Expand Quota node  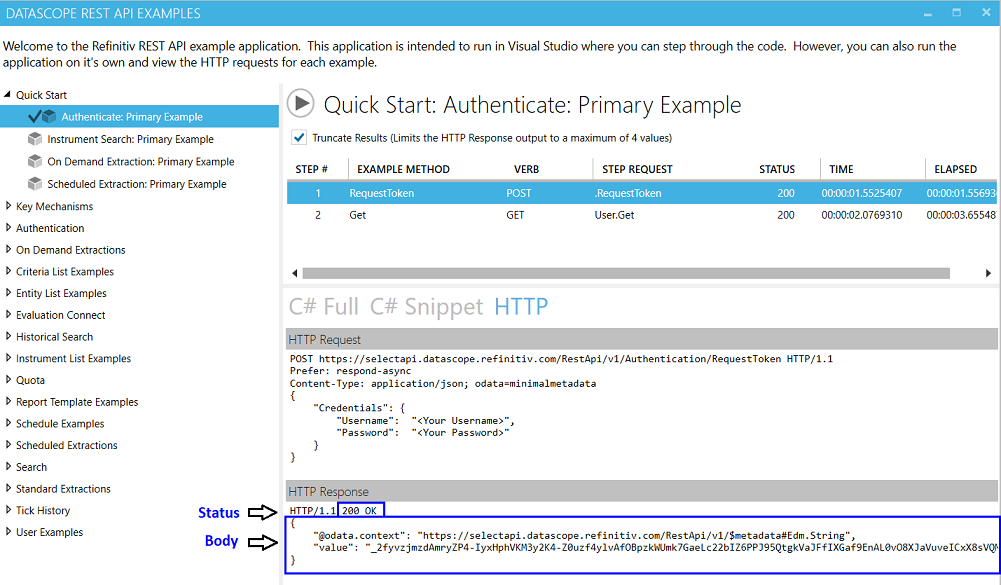8,379
